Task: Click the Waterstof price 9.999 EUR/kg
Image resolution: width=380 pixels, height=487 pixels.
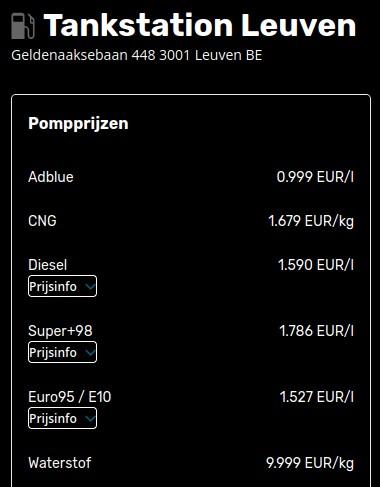Action: (310, 463)
